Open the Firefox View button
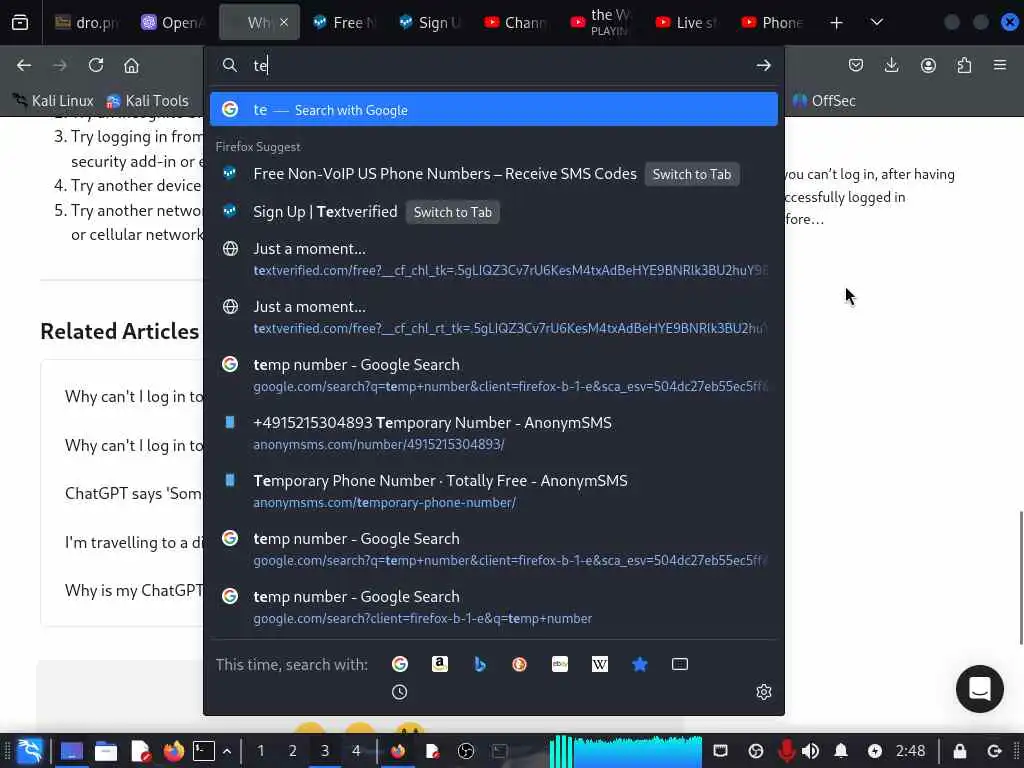 (x=20, y=23)
